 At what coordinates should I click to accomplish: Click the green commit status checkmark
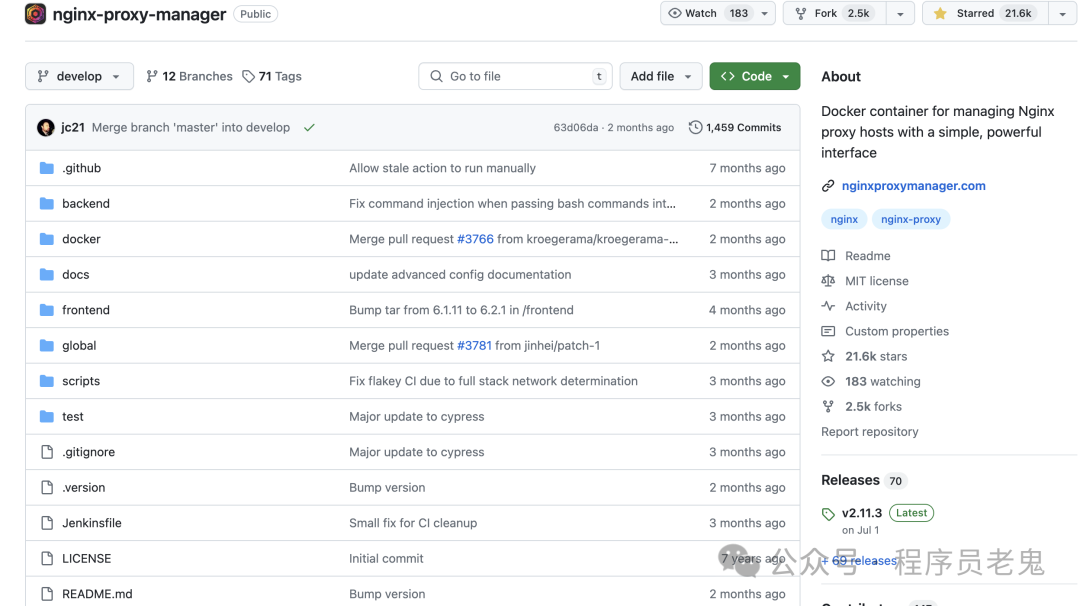(309, 127)
